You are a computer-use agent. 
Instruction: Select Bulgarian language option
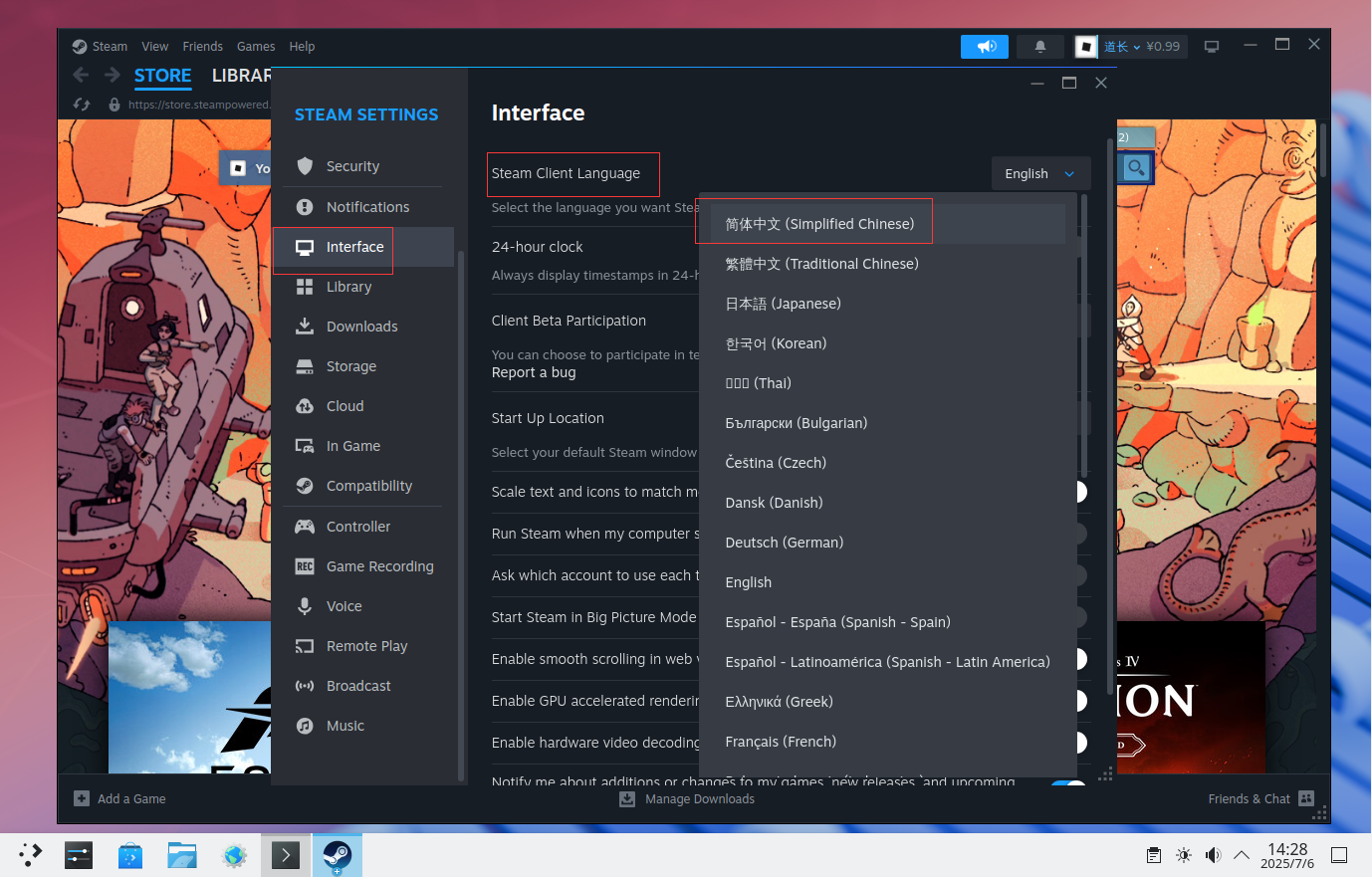pyautogui.click(x=888, y=423)
